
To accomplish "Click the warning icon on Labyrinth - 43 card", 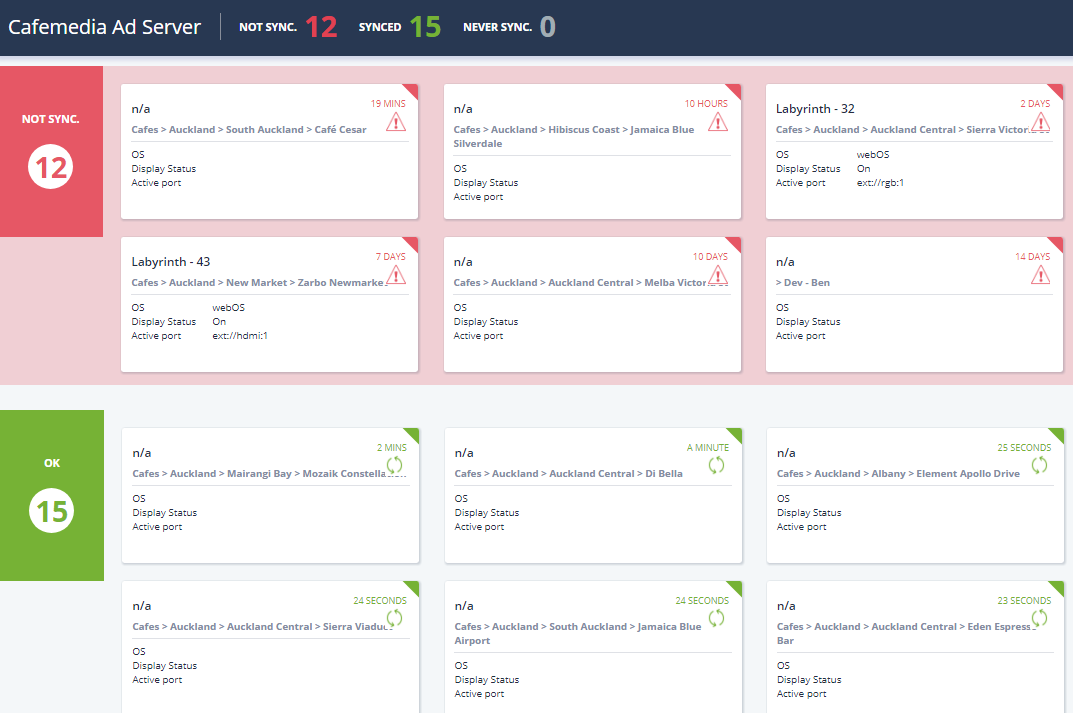I will 396,275.
